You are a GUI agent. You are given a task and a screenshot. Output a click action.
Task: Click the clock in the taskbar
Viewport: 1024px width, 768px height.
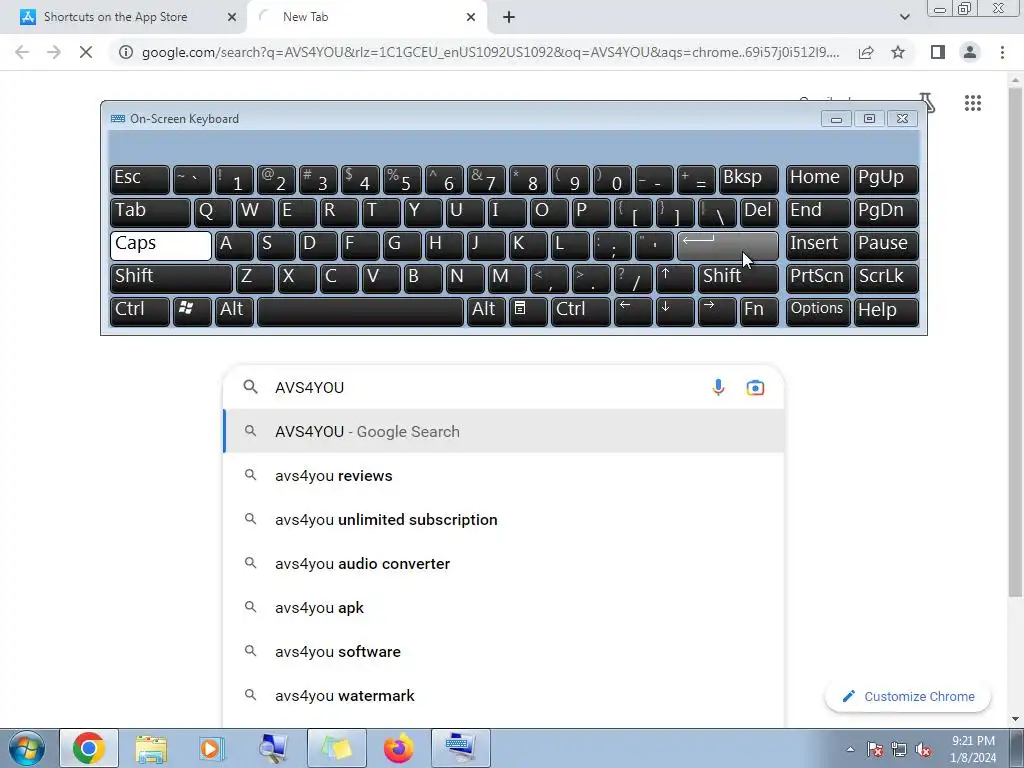pos(973,749)
